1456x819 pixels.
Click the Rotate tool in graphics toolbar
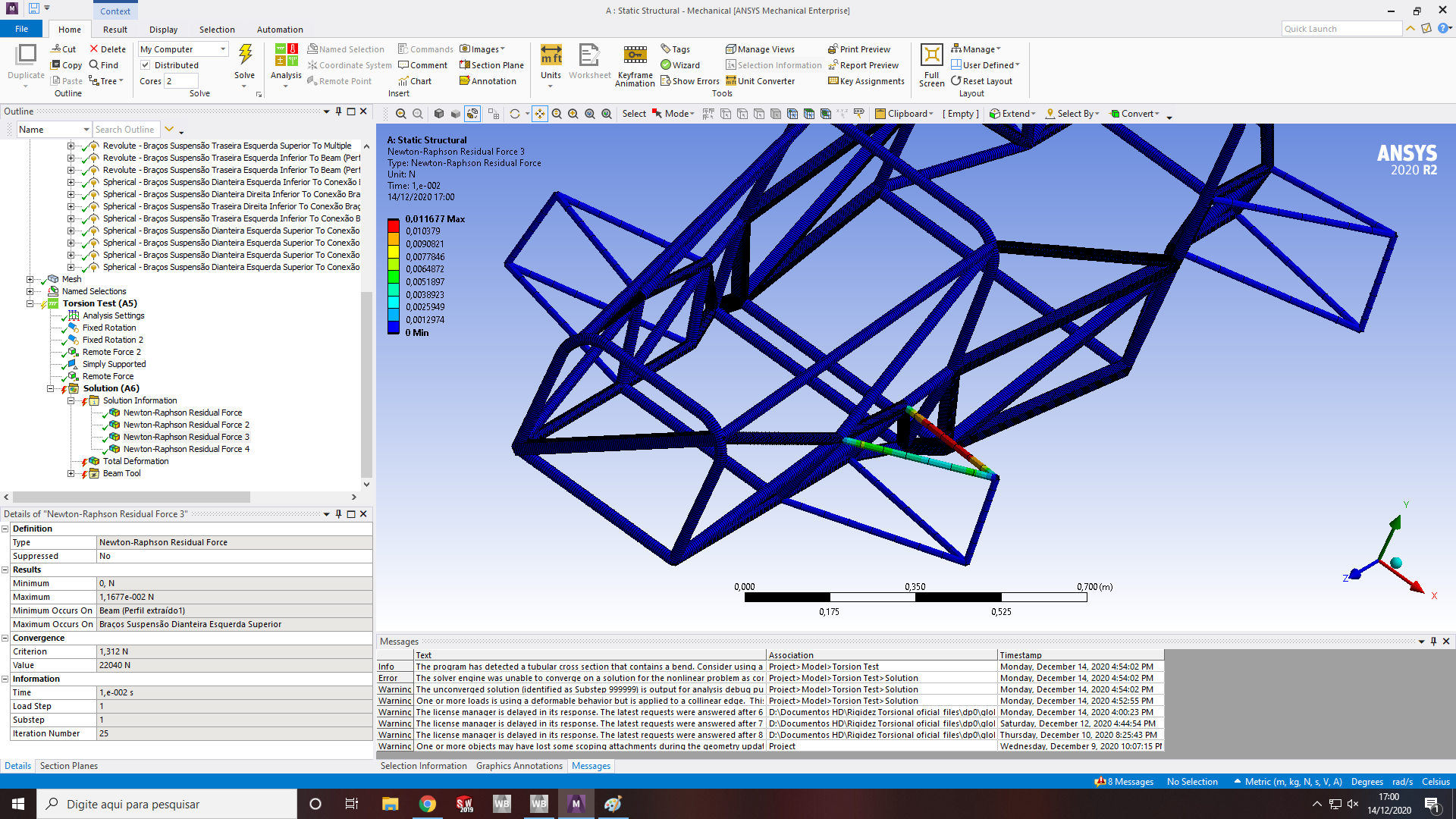[x=515, y=114]
